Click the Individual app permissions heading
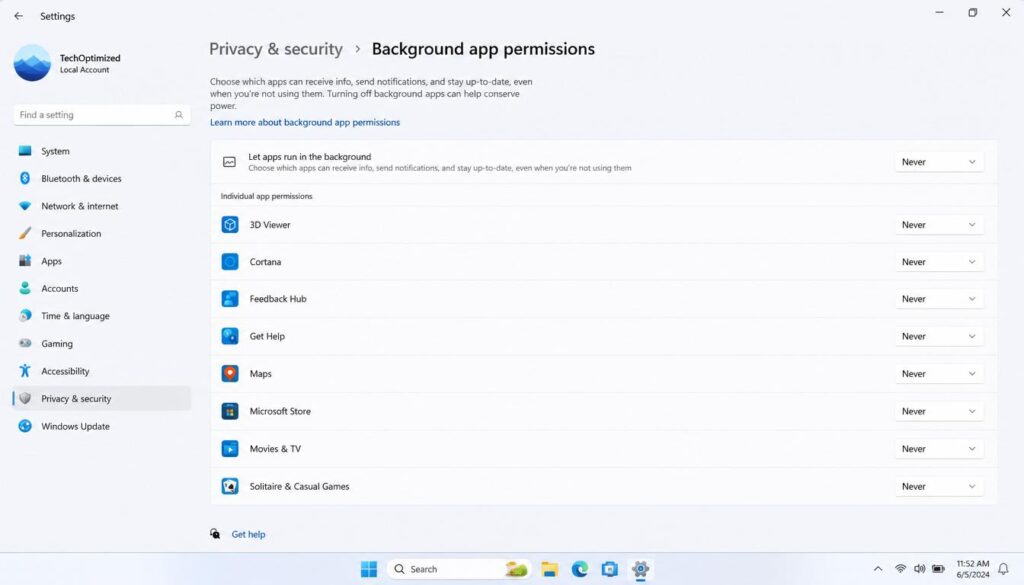This screenshot has height=585, width=1024. 266,196
